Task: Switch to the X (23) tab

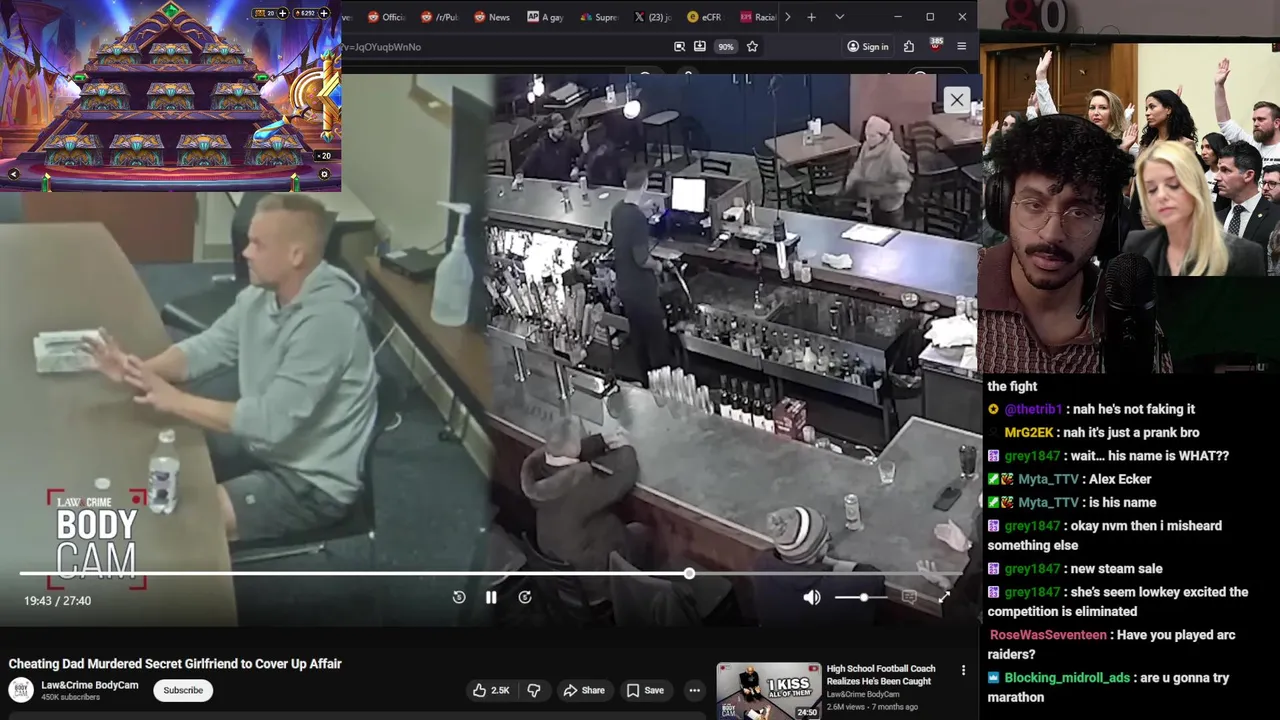Action: [652, 17]
